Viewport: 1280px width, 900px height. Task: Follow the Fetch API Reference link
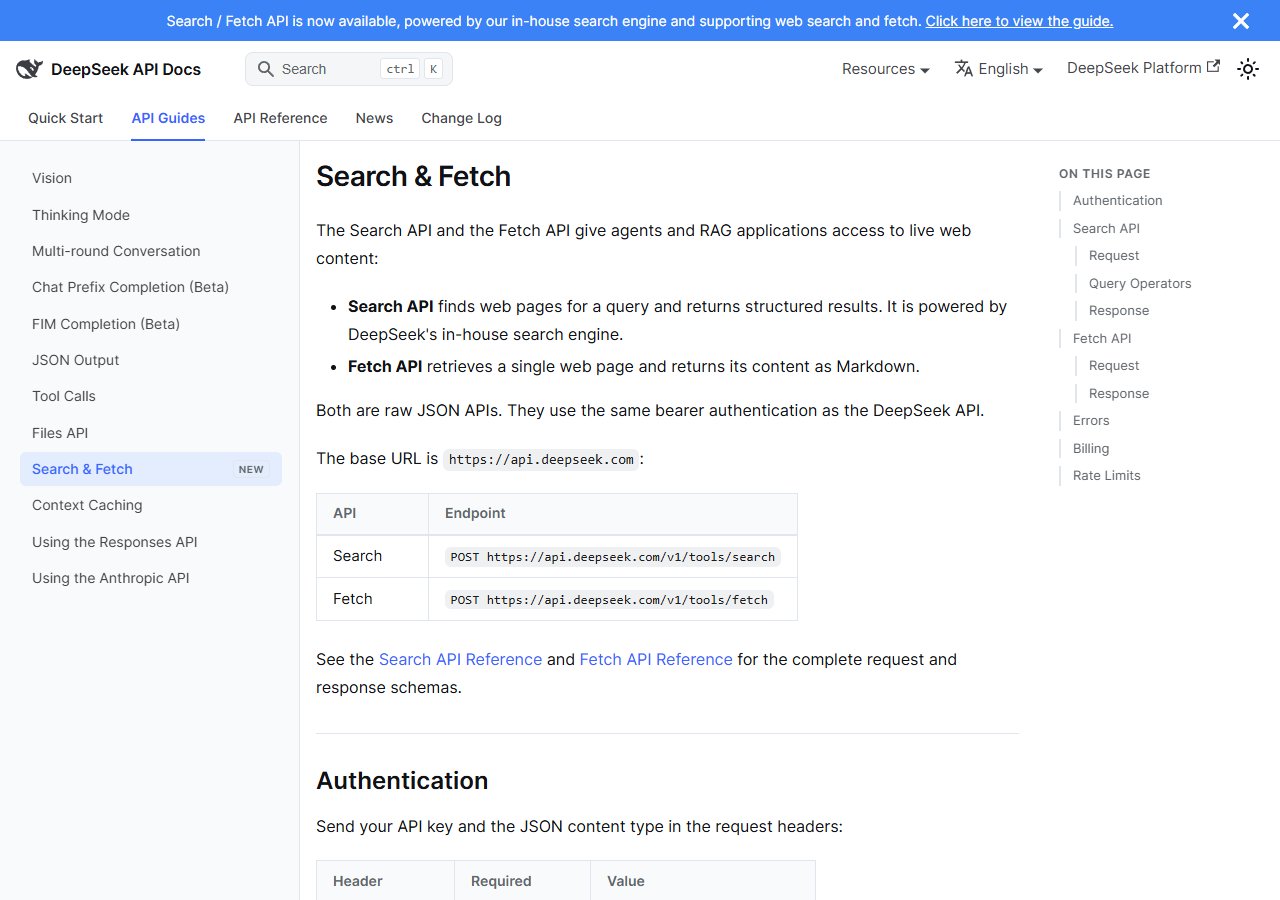click(656, 659)
